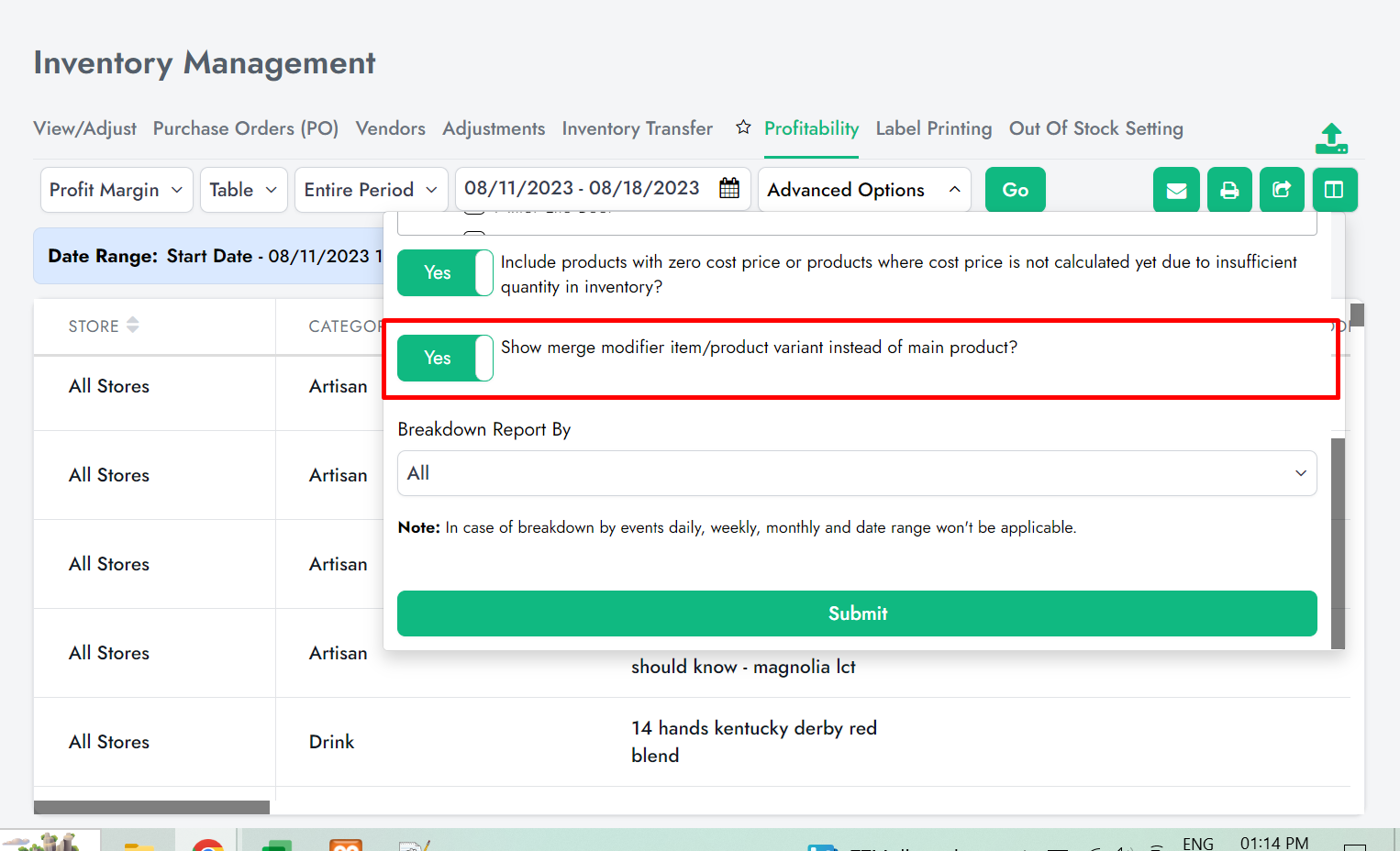The height and width of the screenshot is (851, 1400).
Task: Open Breakdown Report By dropdown
Action: pyautogui.click(x=857, y=473)
